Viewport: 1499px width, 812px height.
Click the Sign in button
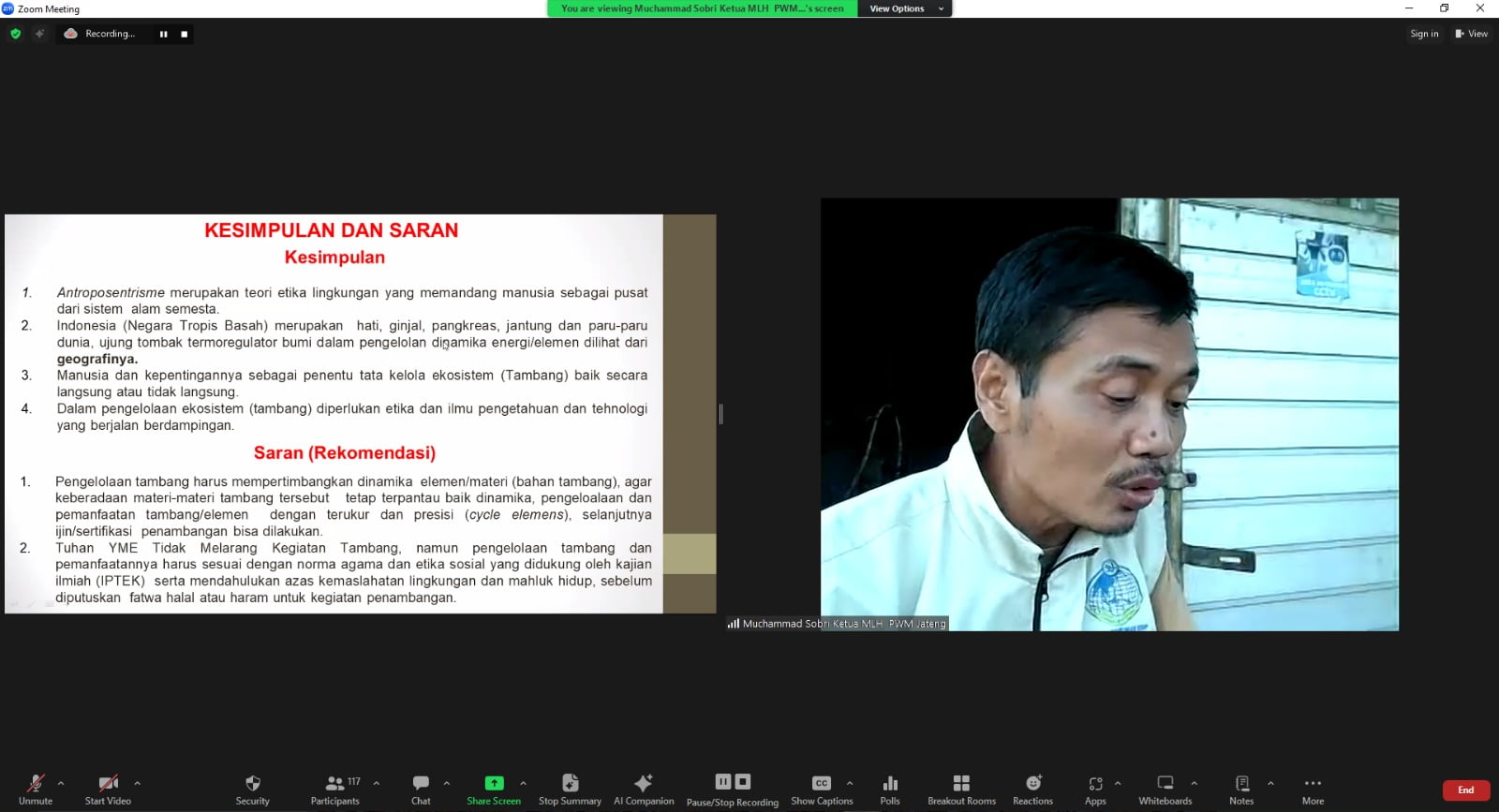[x=1424, y=34]
